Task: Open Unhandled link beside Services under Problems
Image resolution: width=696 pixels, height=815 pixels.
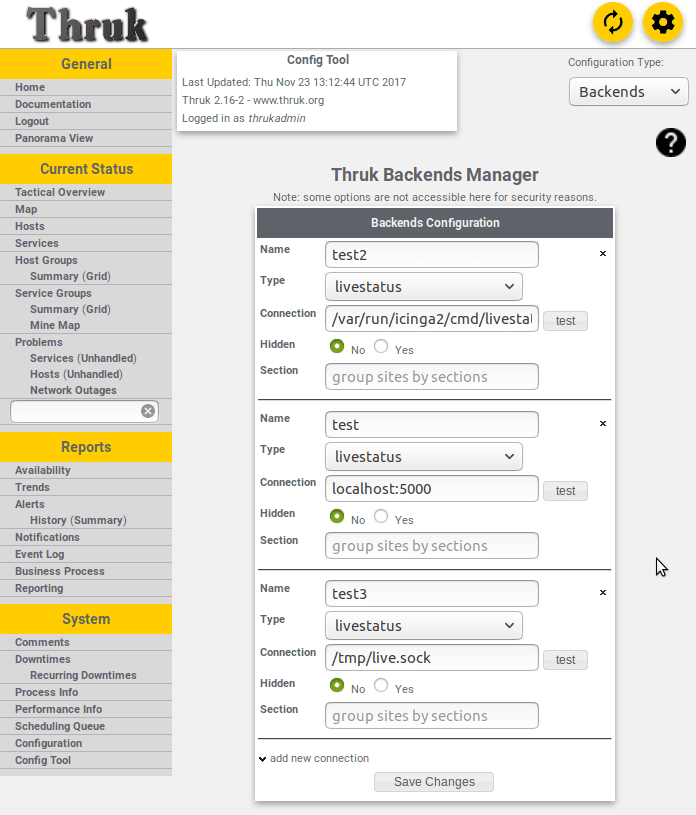Action: click(x=107, y=359)
